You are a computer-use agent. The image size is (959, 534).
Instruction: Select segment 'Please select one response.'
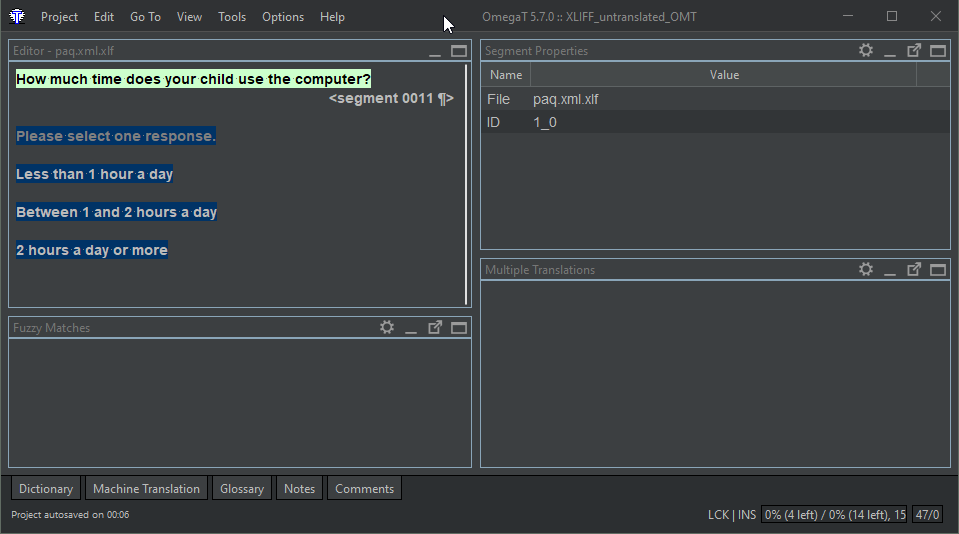[116, 136]
